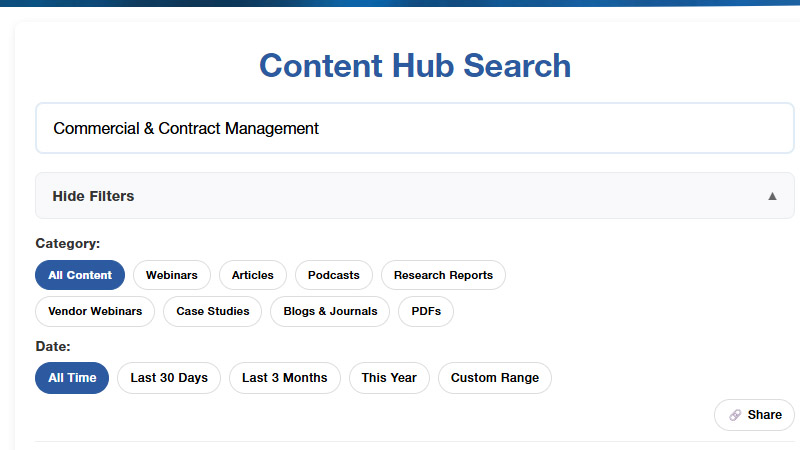Click the Content Hub Search heading
Viewport: 800px width, 450px height.
click(x=415, y=66)
